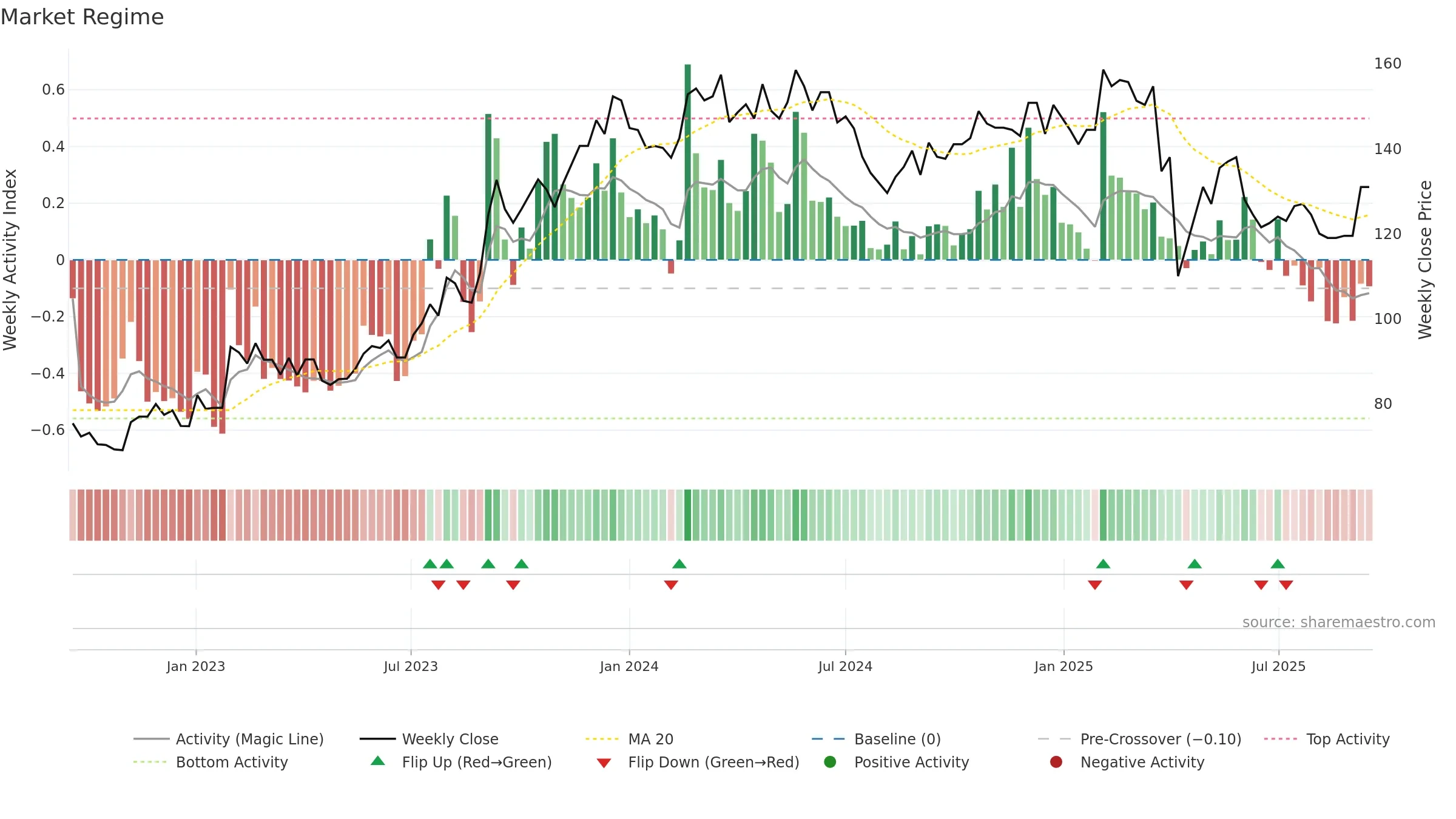Click the Negative Activity red circle legend icon
Image resolution: width=1456 pixels, height=819 pixels.
1056,762
